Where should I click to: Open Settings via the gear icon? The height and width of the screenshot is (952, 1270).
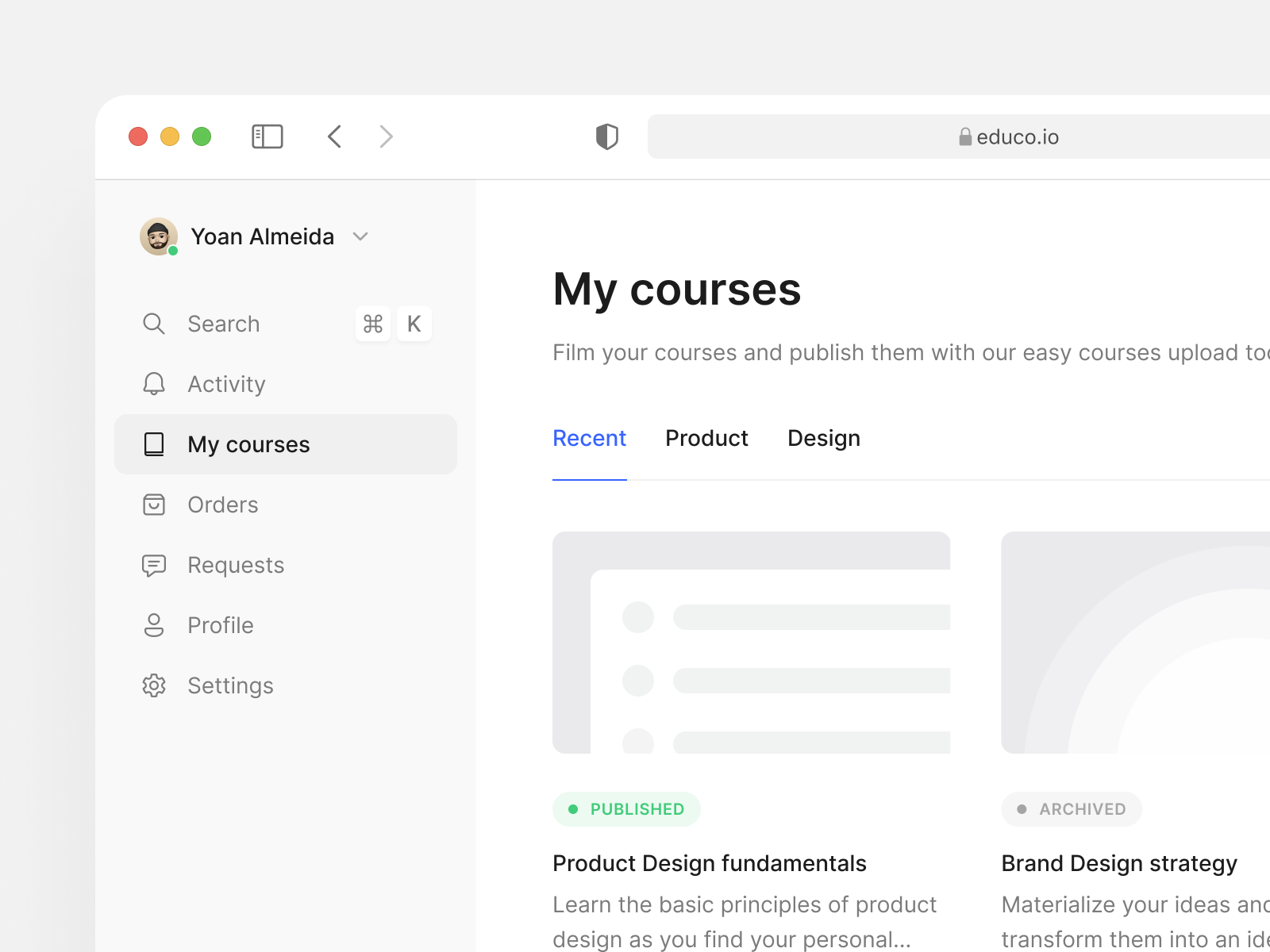point(154,685)
